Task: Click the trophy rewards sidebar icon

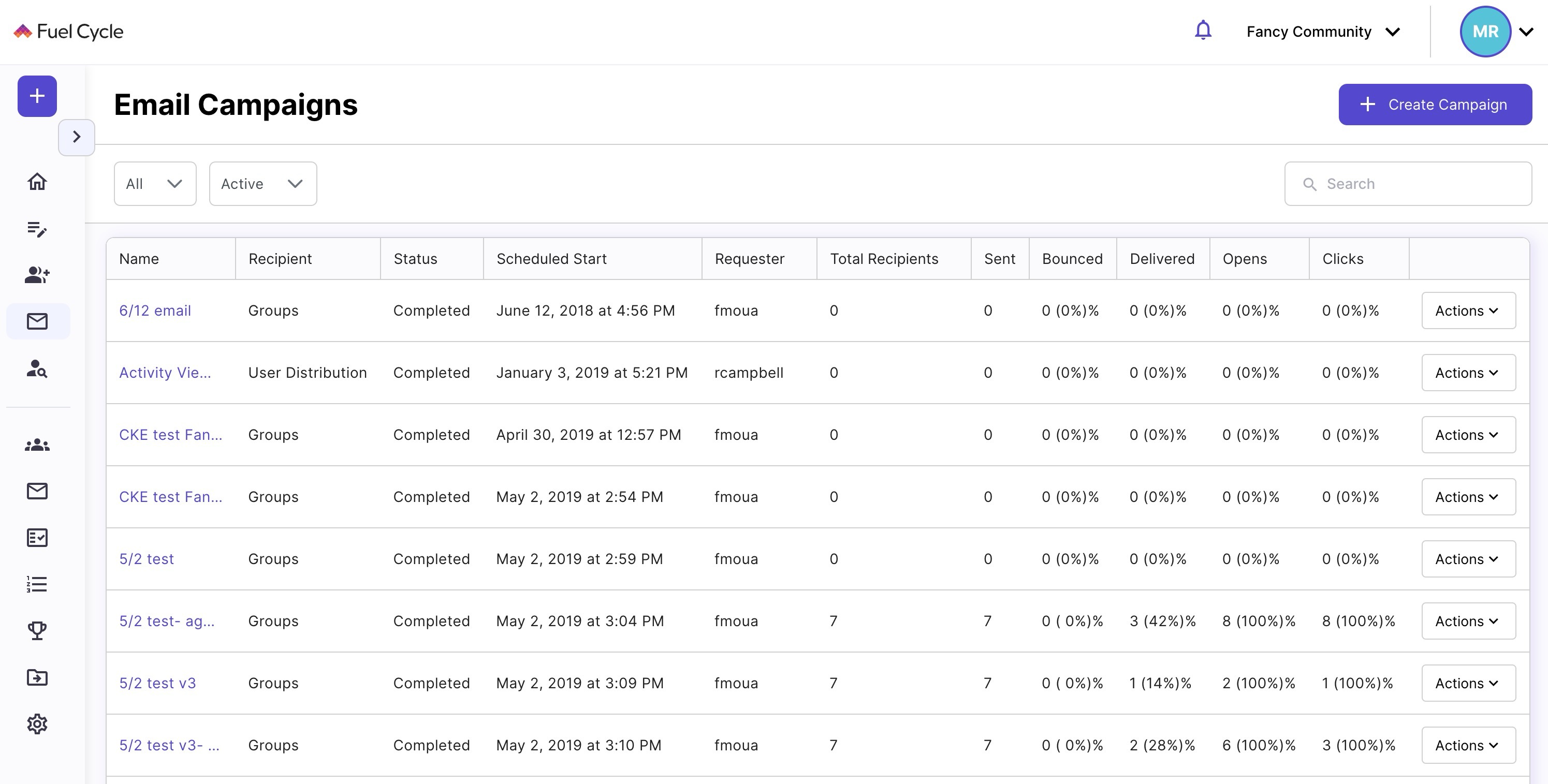Action: (37, 630)
